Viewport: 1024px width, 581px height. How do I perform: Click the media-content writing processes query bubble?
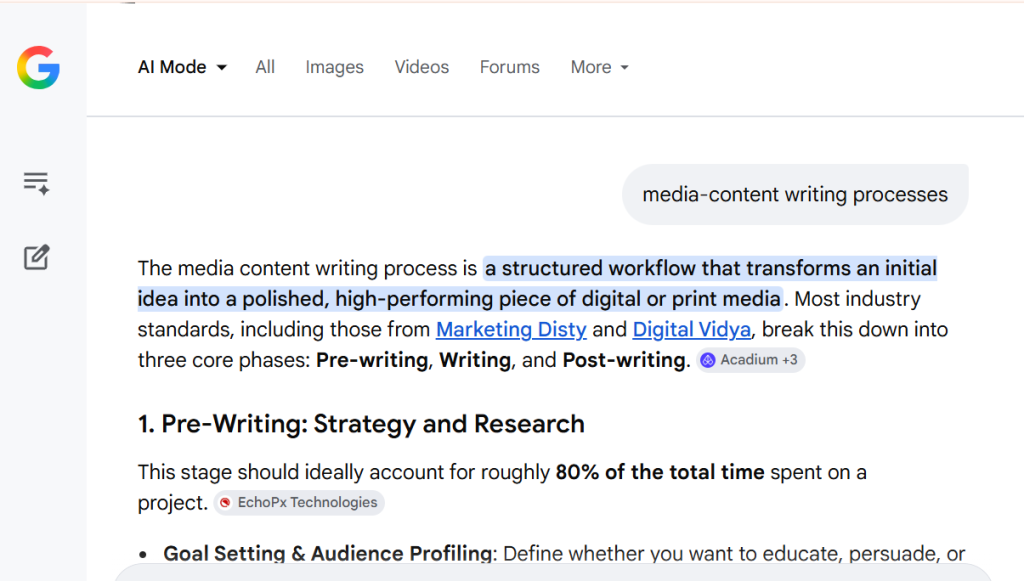[x=795, y=195]
